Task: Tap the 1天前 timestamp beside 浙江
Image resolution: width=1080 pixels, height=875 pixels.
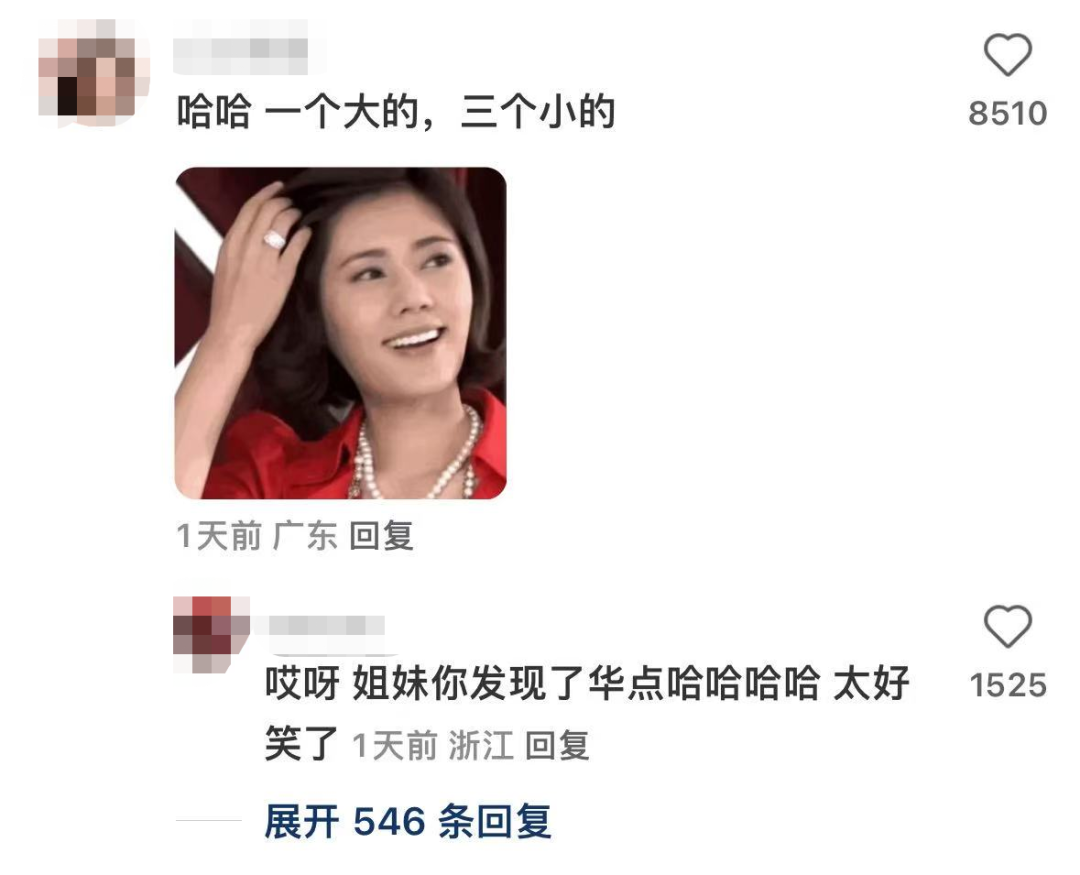Action: (x=395, y=745)
